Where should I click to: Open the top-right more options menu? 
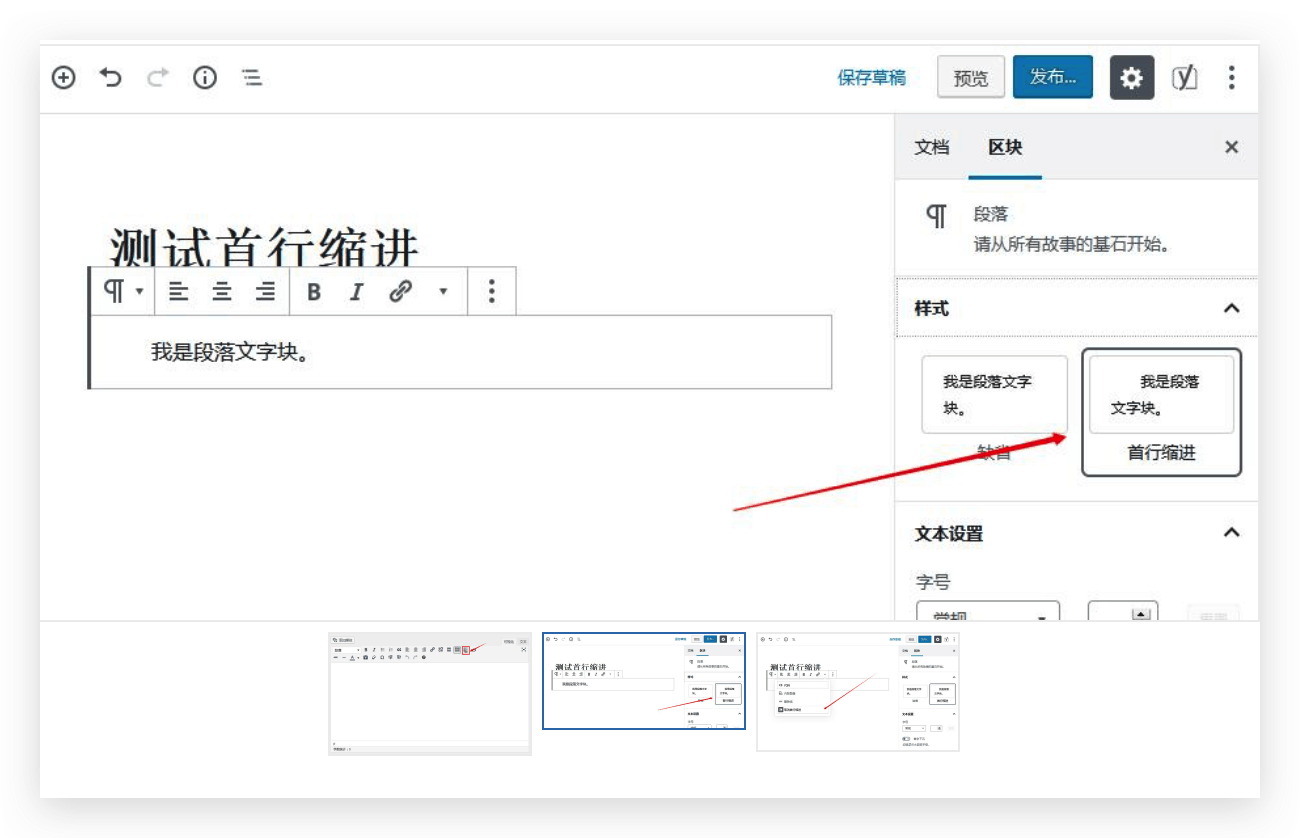[1231, 77]
